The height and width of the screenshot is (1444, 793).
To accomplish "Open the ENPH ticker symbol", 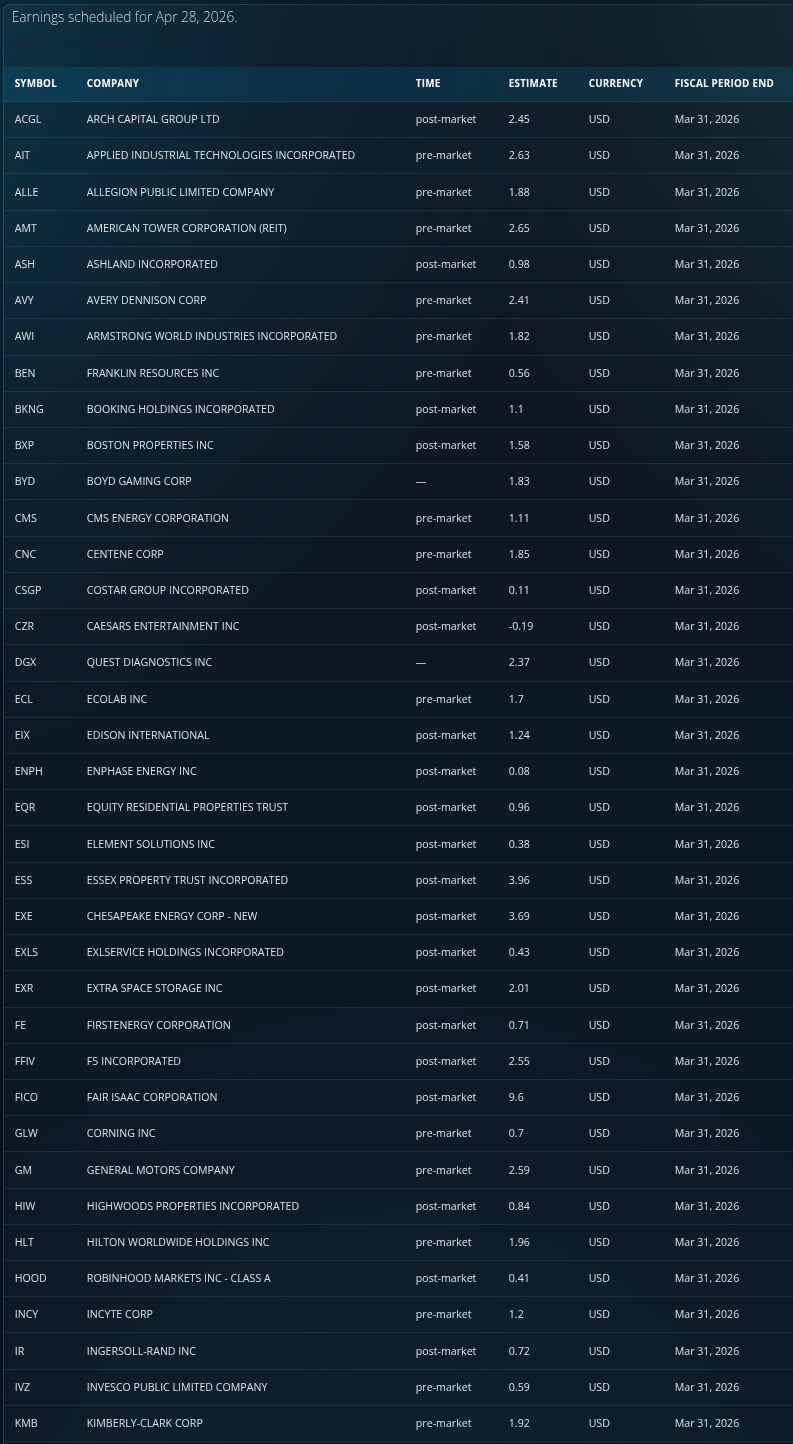I will tap(29, 771).
